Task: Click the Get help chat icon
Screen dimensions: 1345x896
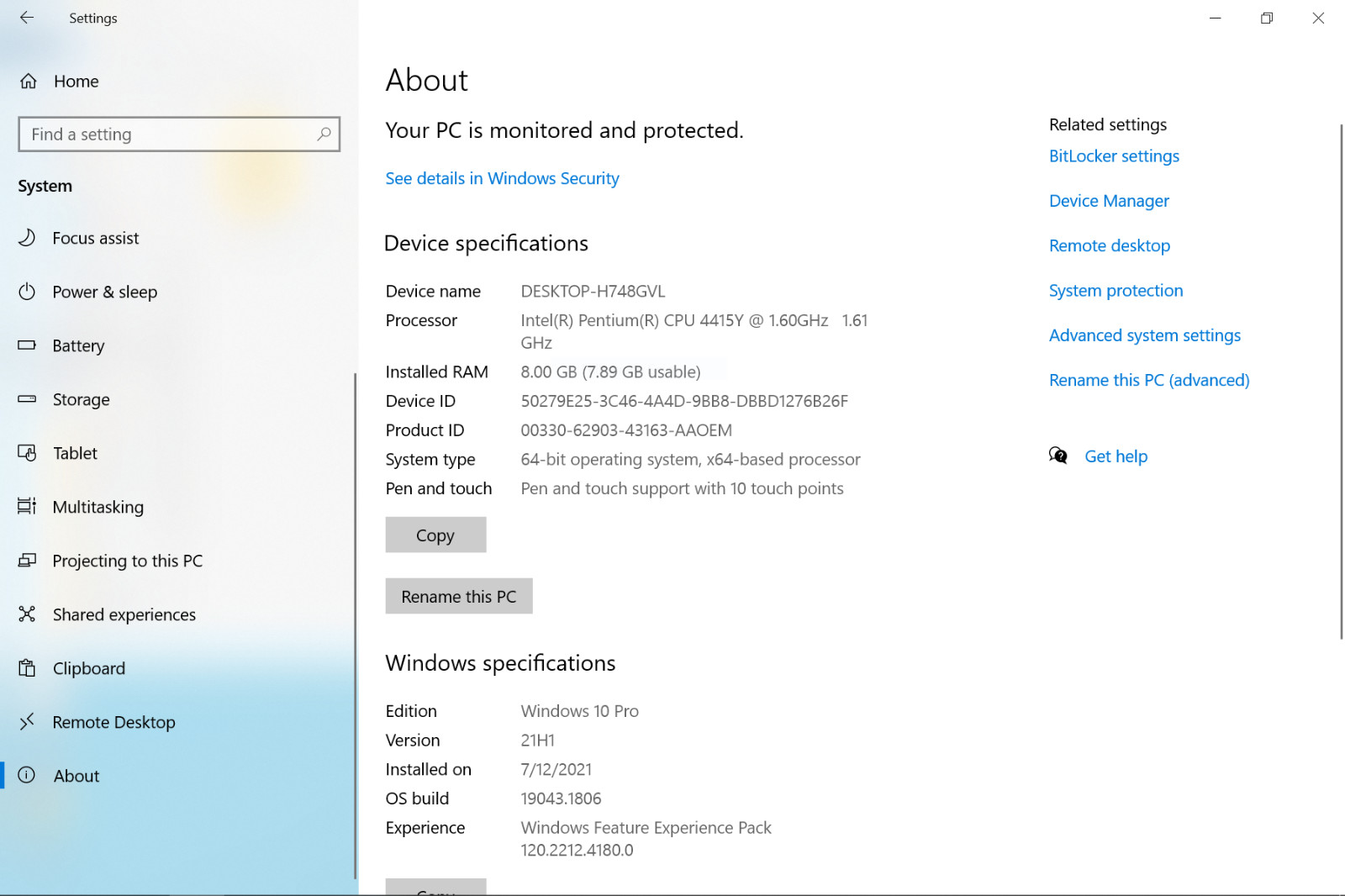Action: coord(1058,456)
